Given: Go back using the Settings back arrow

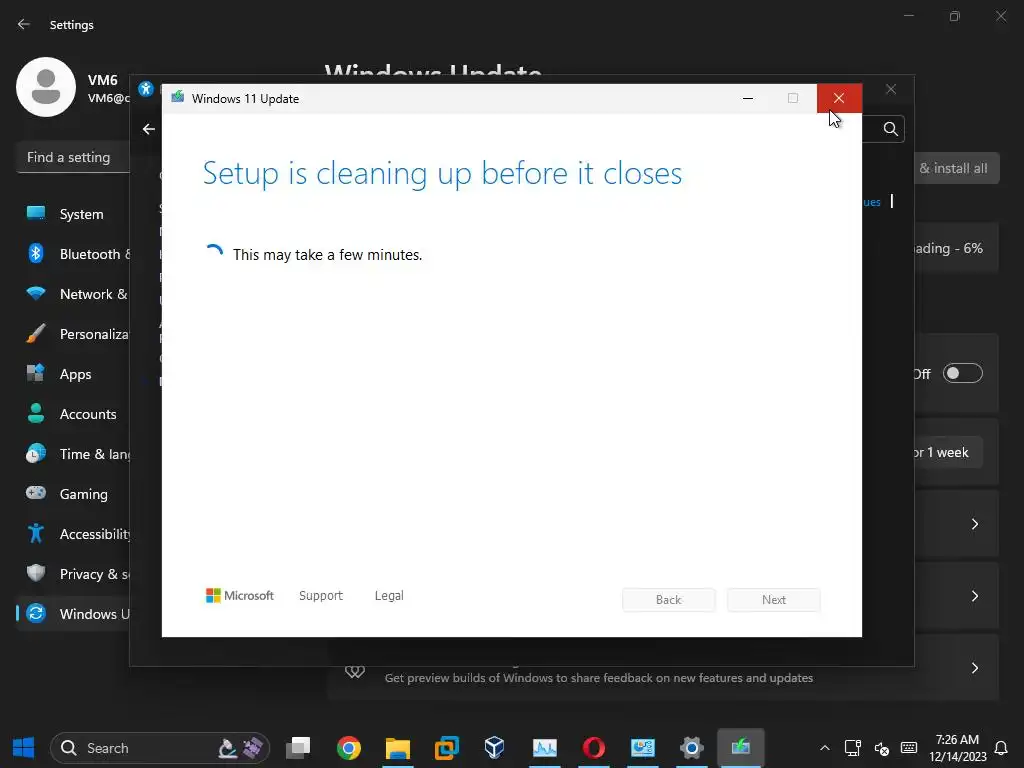Looking at the screenshot, I should click(x=24, y=24).
